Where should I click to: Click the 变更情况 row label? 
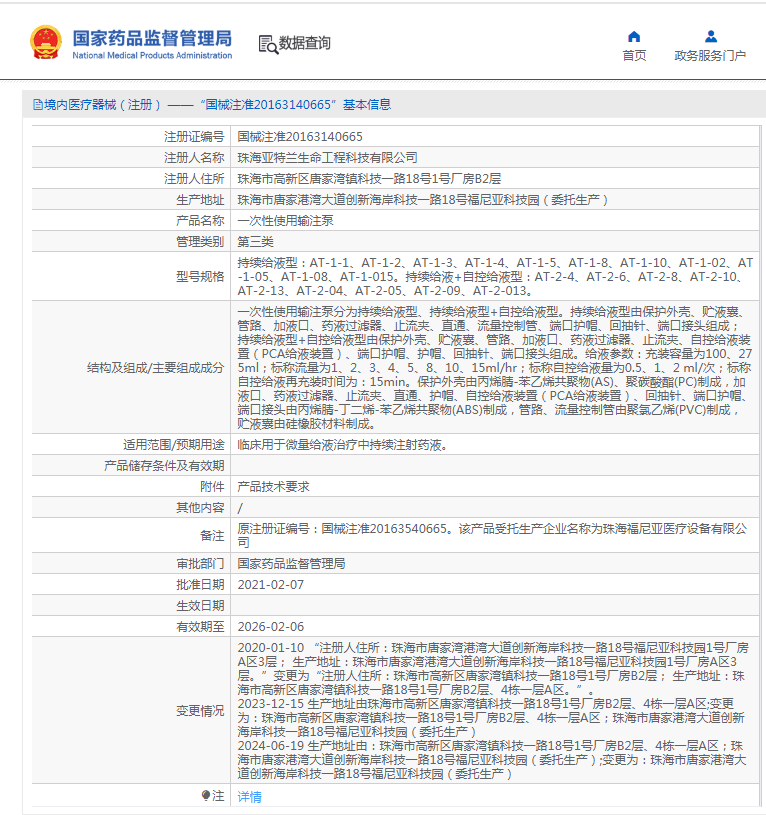[200, 711]
